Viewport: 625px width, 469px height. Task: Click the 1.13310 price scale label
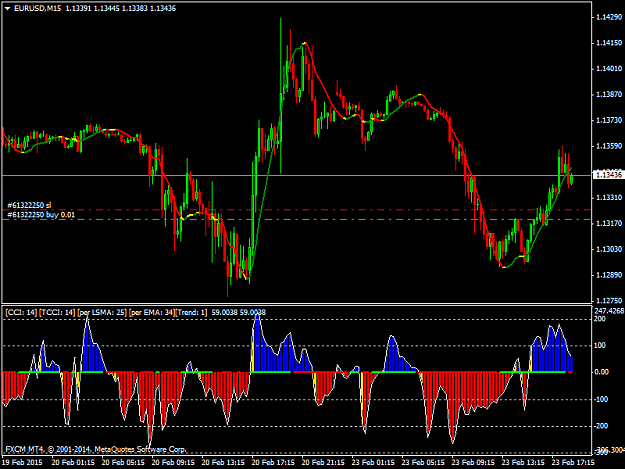[609, 198]
